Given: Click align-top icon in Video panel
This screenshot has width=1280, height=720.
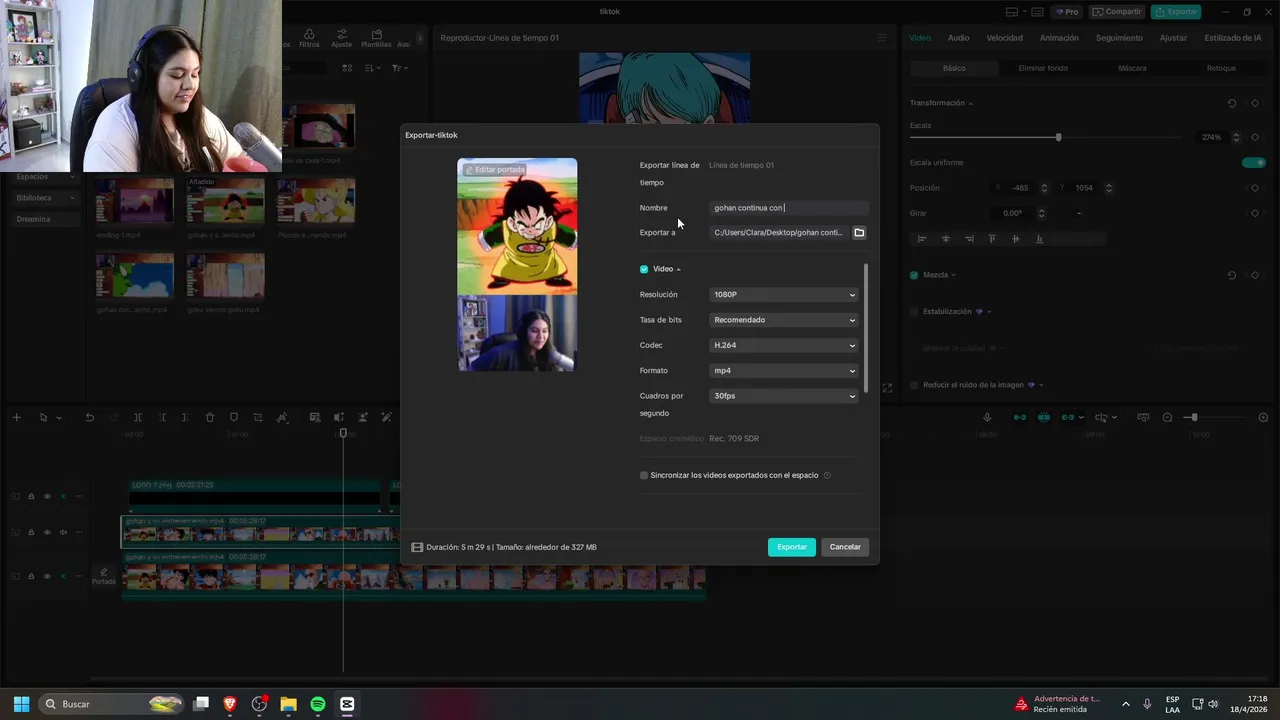Looking at the screenshot, I should pos(992,239).
